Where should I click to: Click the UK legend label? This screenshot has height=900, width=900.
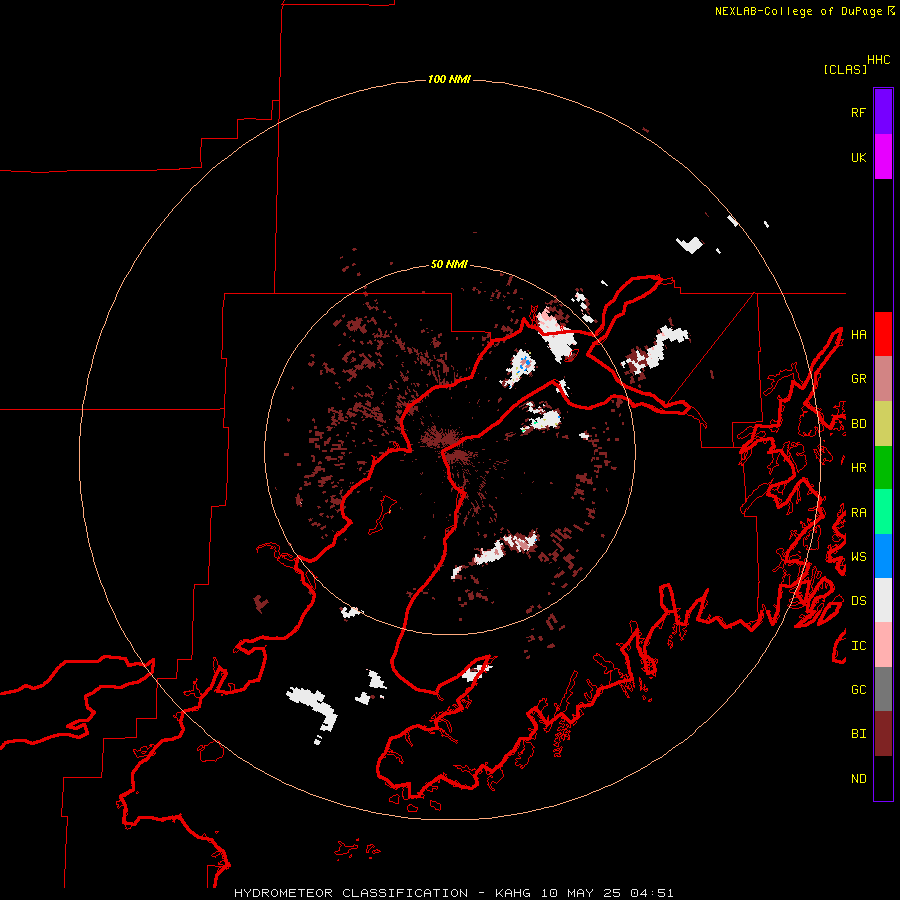[858, 157]
